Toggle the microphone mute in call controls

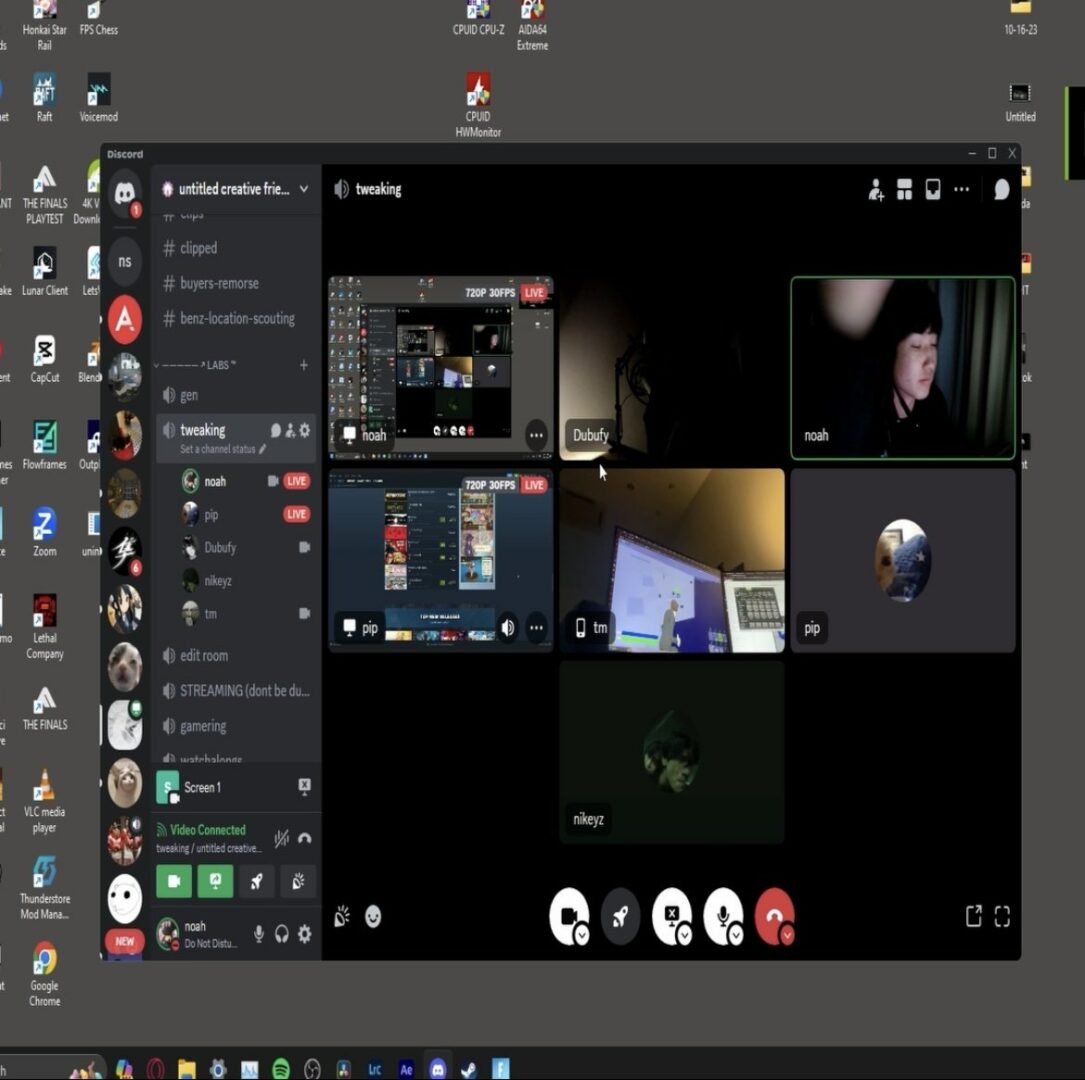click(x=721, y=914)
